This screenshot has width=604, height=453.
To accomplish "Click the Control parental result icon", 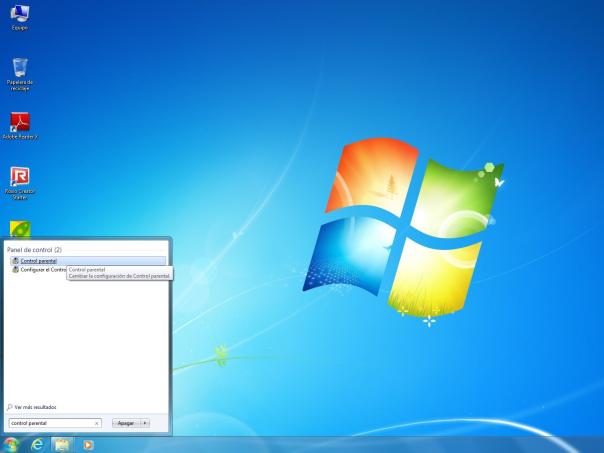I will click(14, 260).
